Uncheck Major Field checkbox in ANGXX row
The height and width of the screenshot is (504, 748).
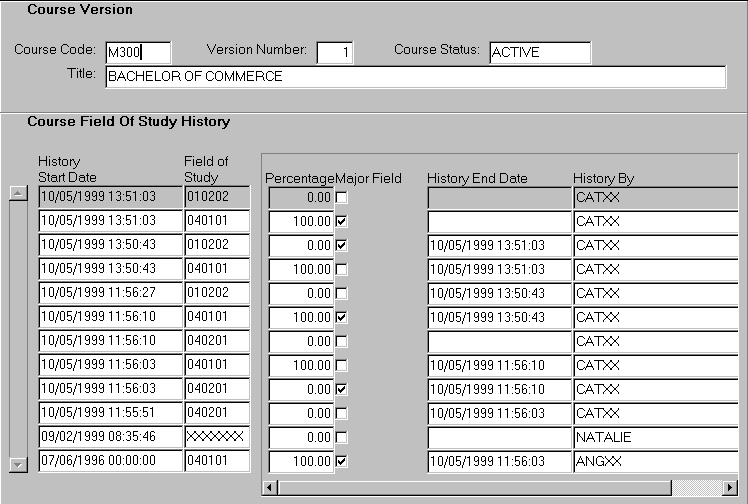pos(341,461)
